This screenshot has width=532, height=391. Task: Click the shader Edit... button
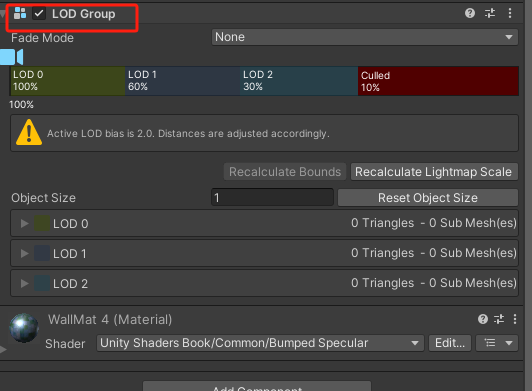[450, 343]
